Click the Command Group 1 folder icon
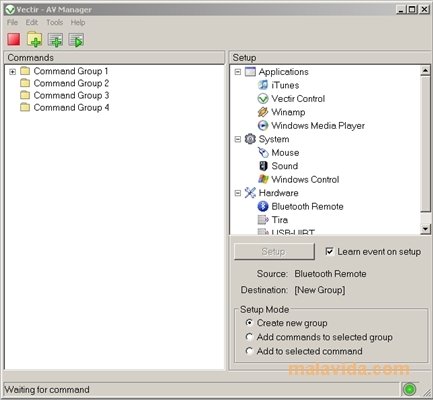 pyautogui.click(x=25, y=71)
